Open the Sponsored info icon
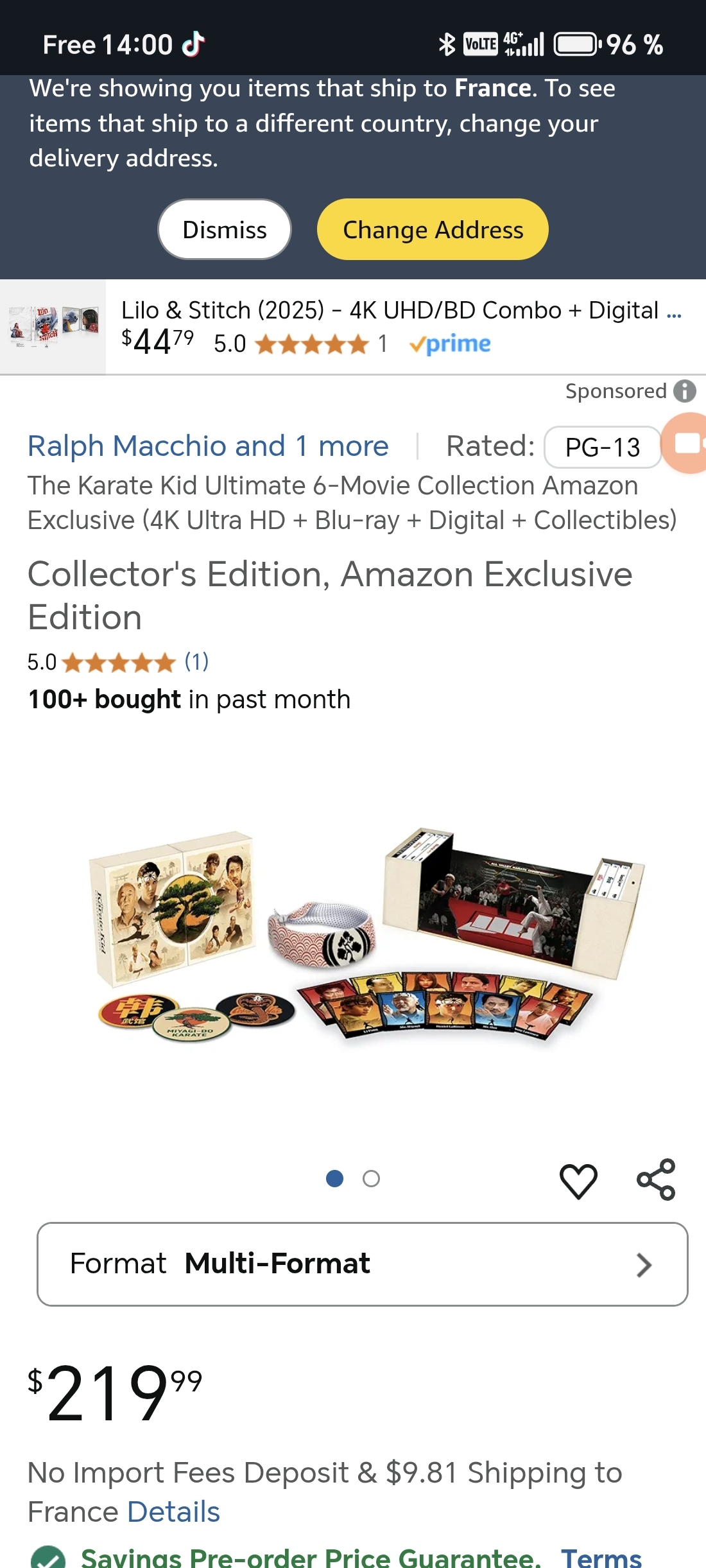Image resolution: width=706 pixels, height=1568 pixels. click(x=685, y=390)
